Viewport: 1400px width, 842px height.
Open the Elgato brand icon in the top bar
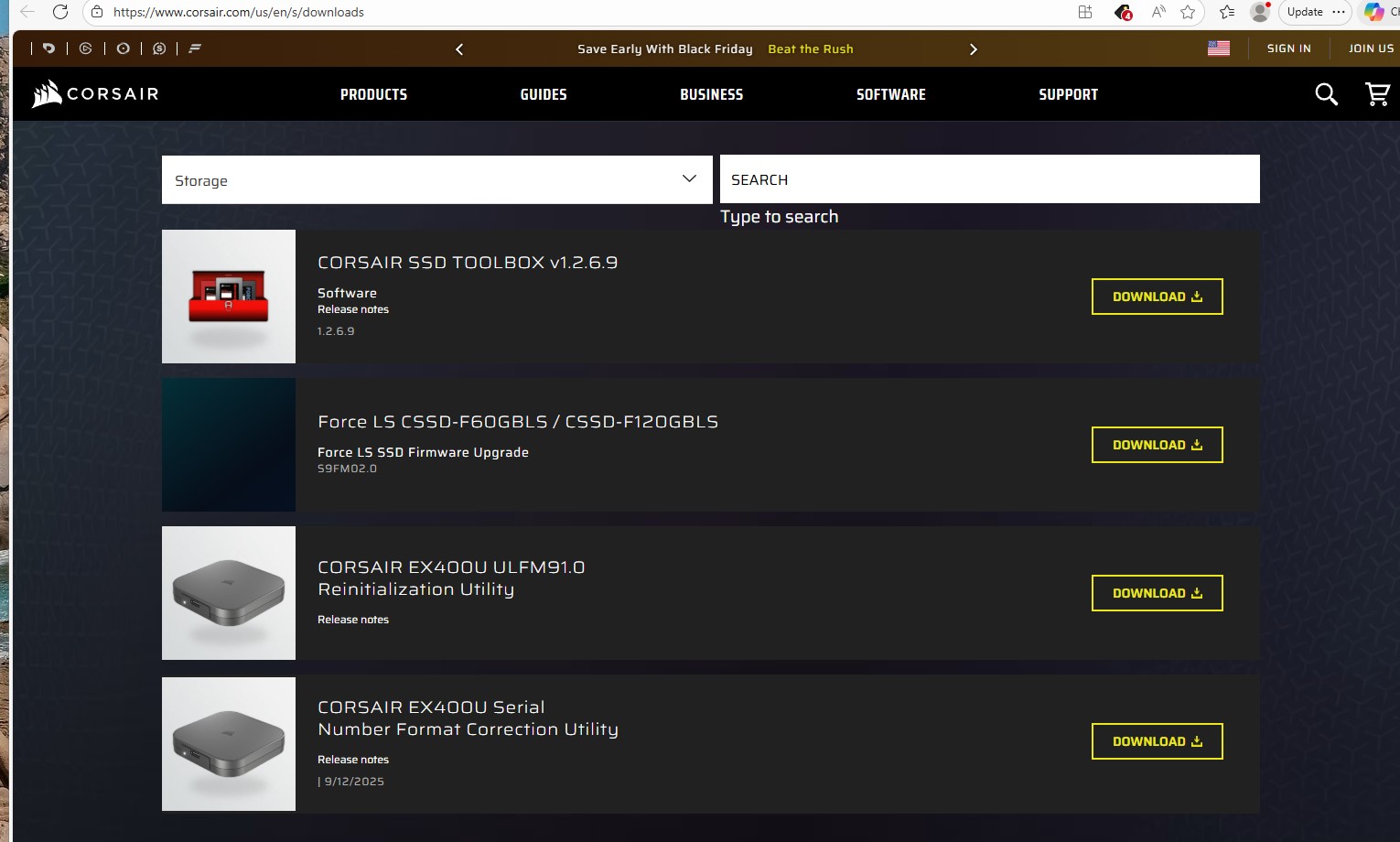(x=86, y=49)
